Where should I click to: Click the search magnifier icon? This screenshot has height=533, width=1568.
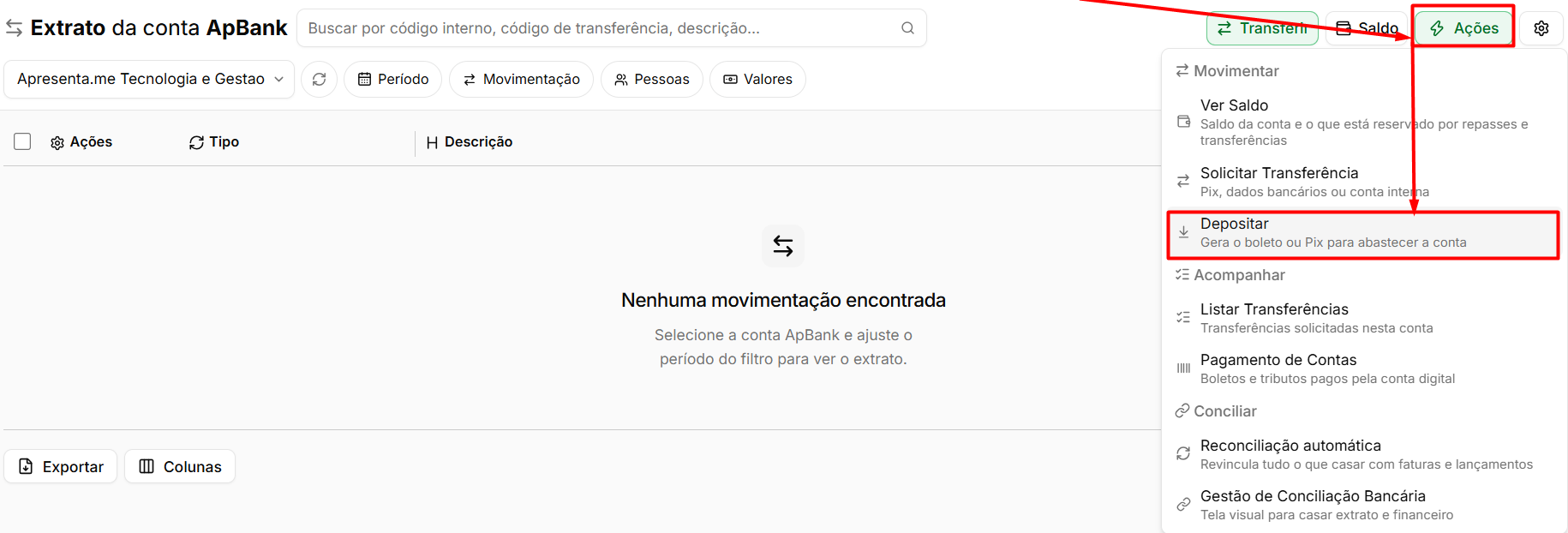907,28
